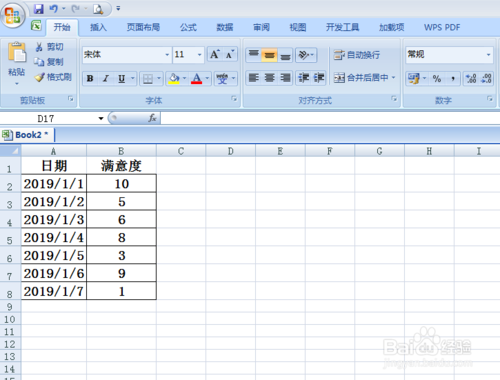The height and width of the screenshot is (380, 500).
Task: Expand the underline style dropdown arrow
Action: click(x=133, y=78)
